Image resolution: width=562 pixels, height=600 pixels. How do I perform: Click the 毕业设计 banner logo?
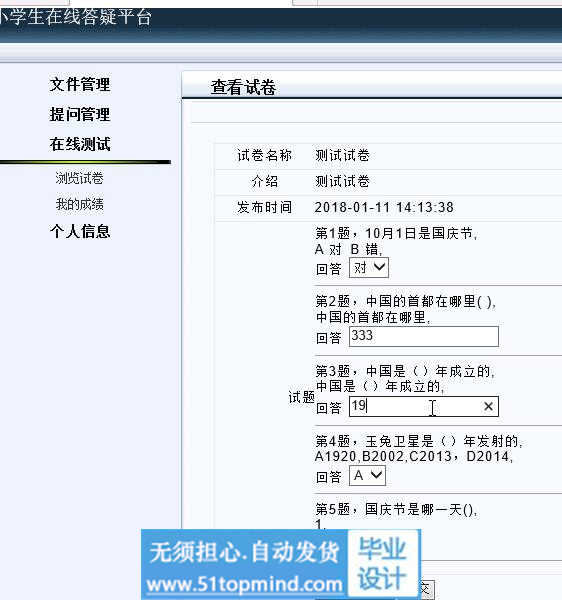coord(383,564)
